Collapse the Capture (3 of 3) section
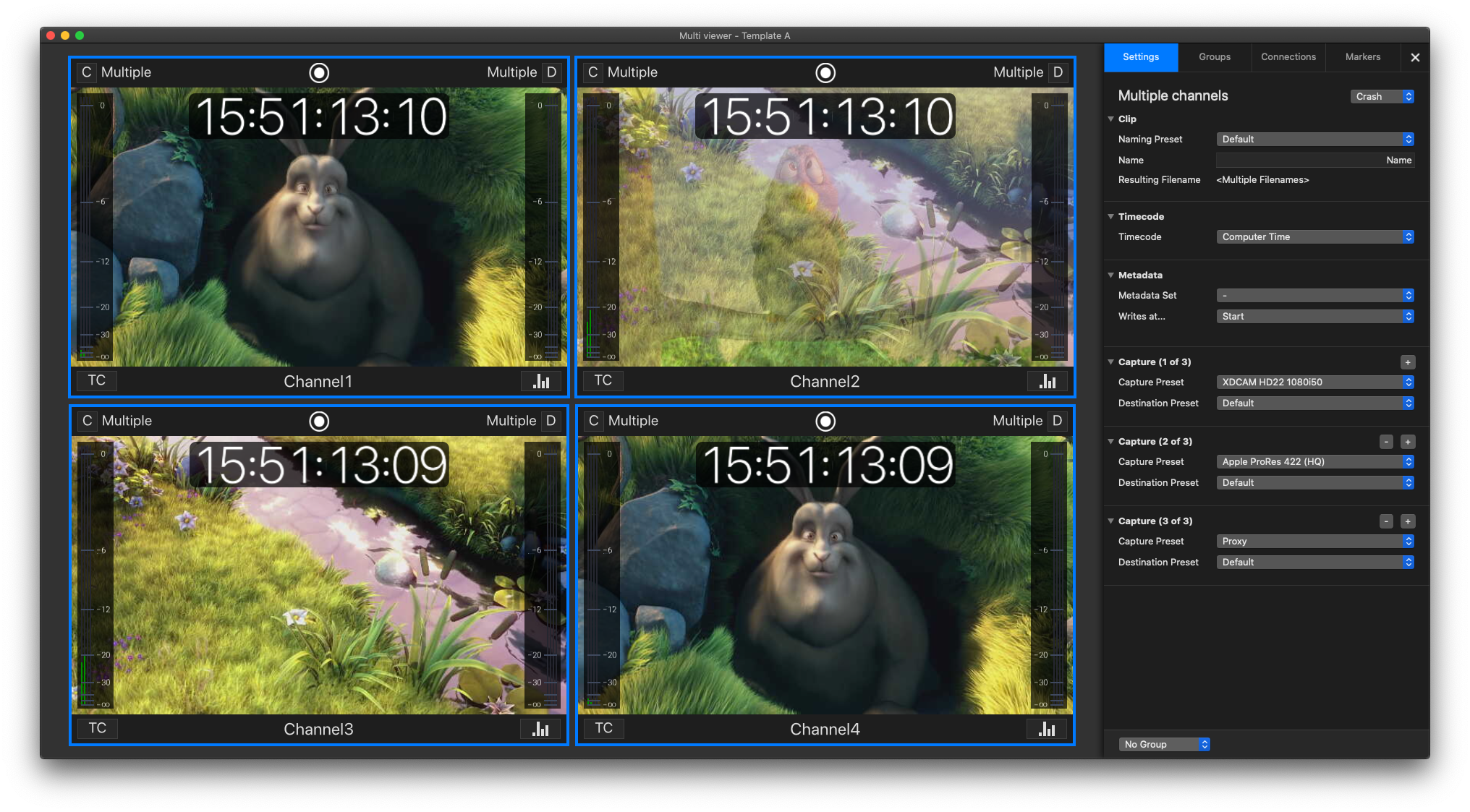The width and height of the screenshot is (1470, 812). pos(1111,521)
